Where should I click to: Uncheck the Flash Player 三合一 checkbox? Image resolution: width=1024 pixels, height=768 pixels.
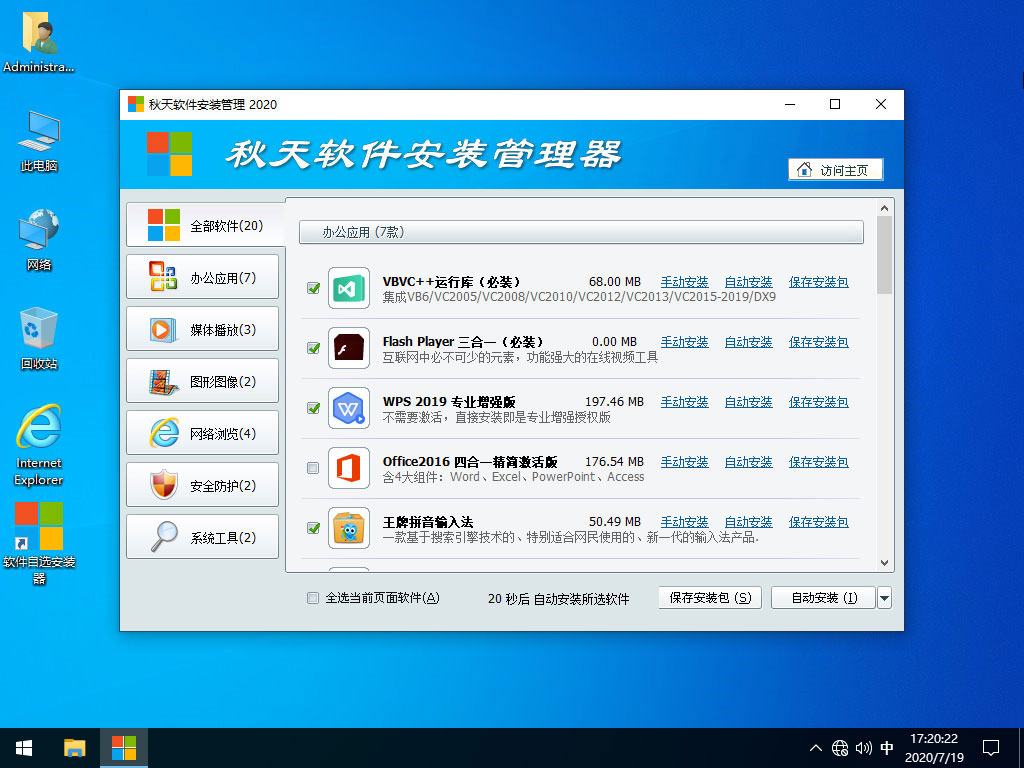coord(313,348)
